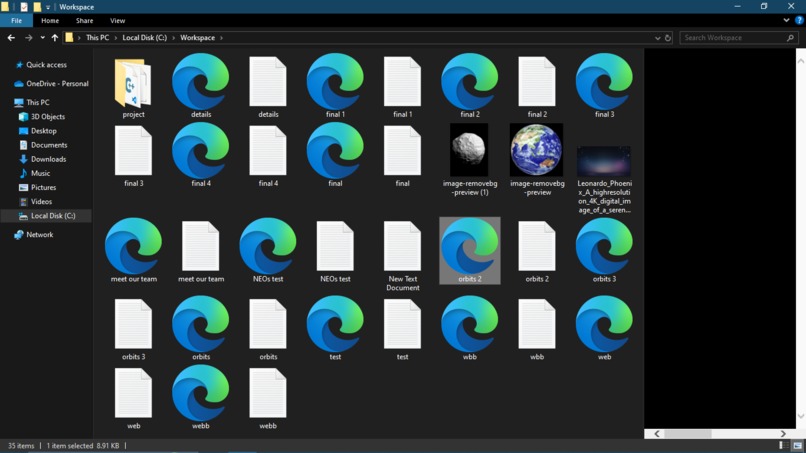
Task: Open the address bar history dropdown
Action: [657, 38]
